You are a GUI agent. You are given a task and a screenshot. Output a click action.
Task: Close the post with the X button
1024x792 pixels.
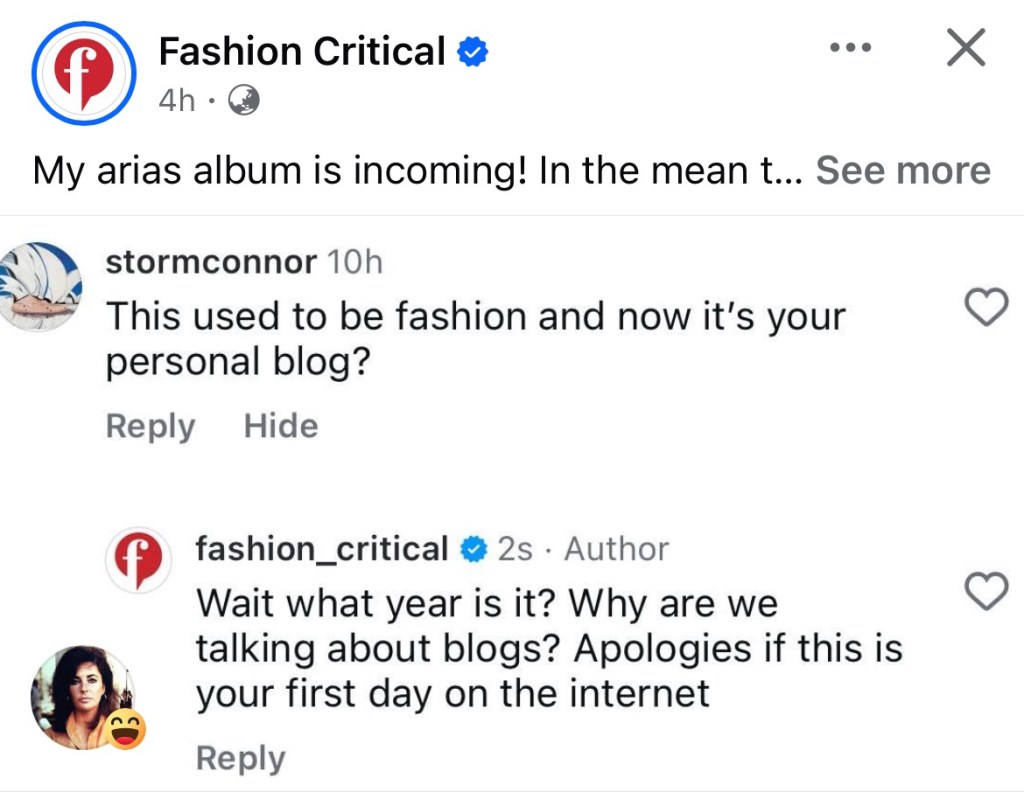point(965,47)
